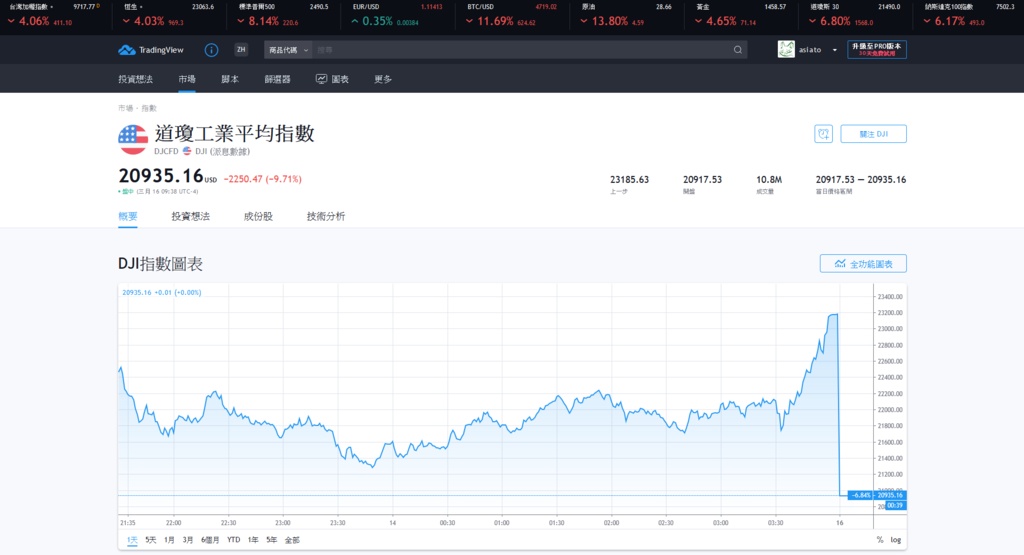The height and width of the screenshot is (555, 1024).
Task: Switch to the 概要 tab
Action: click(128, 216)
